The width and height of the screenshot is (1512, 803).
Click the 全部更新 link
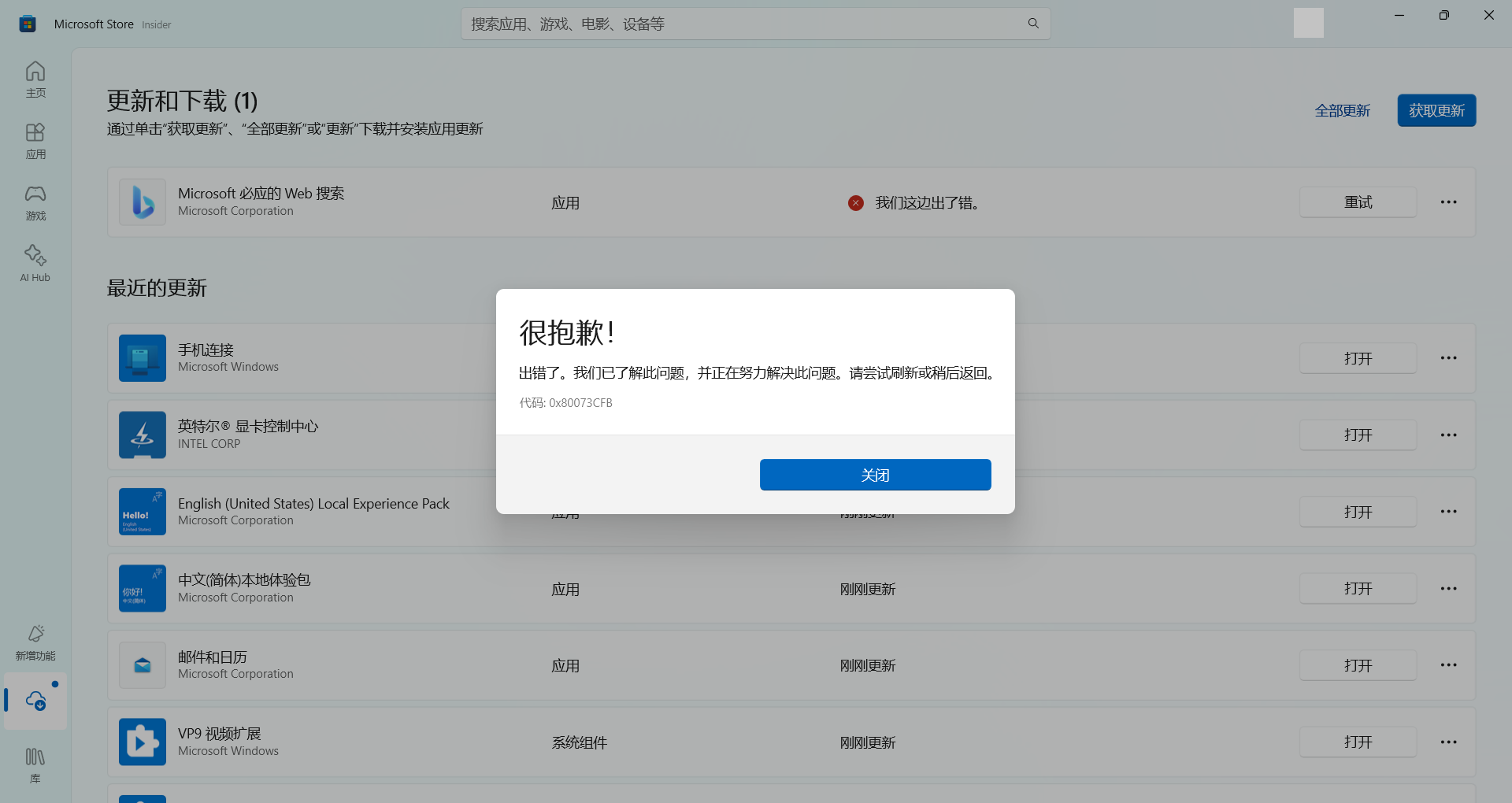1342,111
